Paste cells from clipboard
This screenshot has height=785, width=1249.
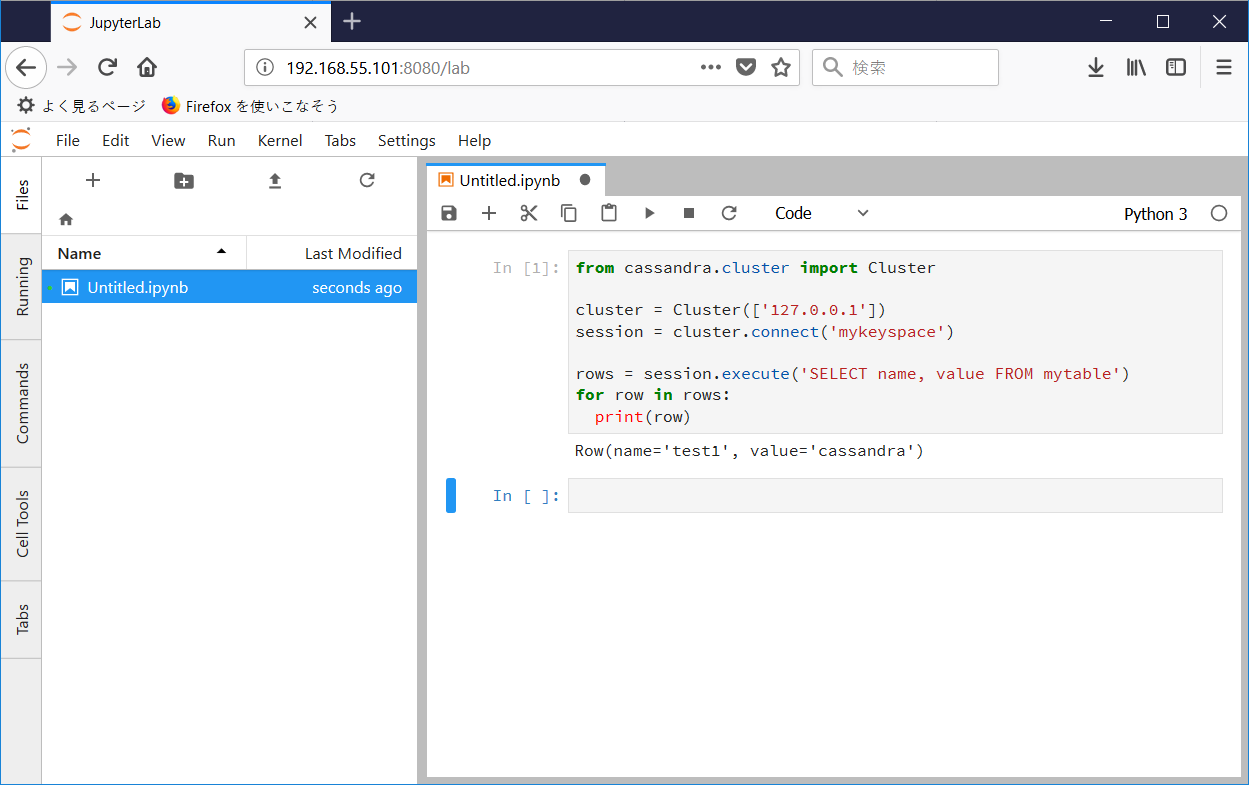[609, 213]
